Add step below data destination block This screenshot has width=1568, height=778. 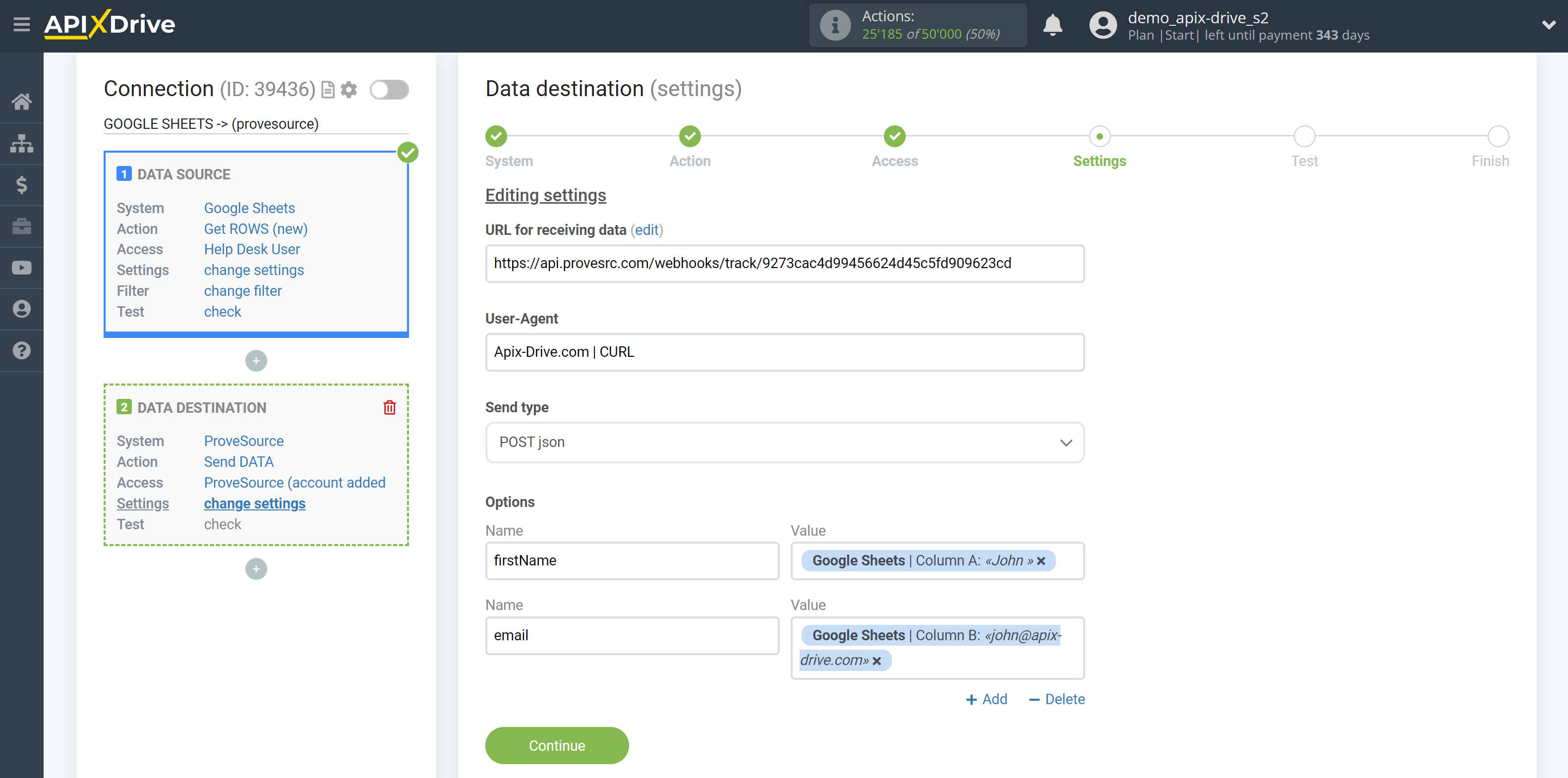coord(256,569)
